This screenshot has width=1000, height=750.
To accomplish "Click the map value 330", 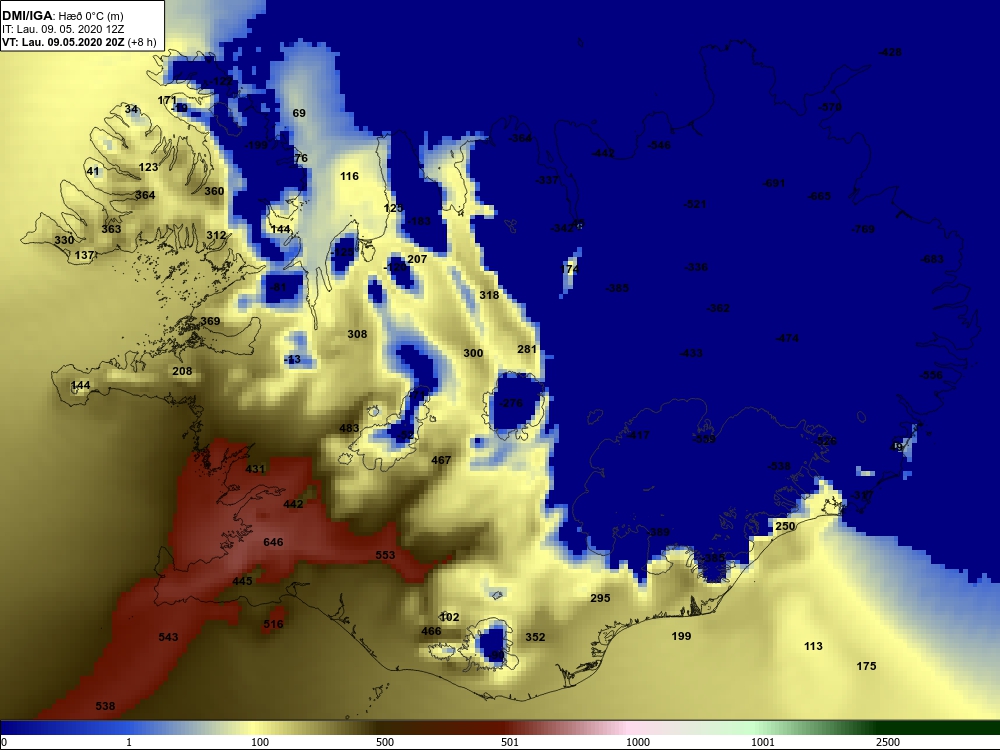I will [x=64, y=240].
